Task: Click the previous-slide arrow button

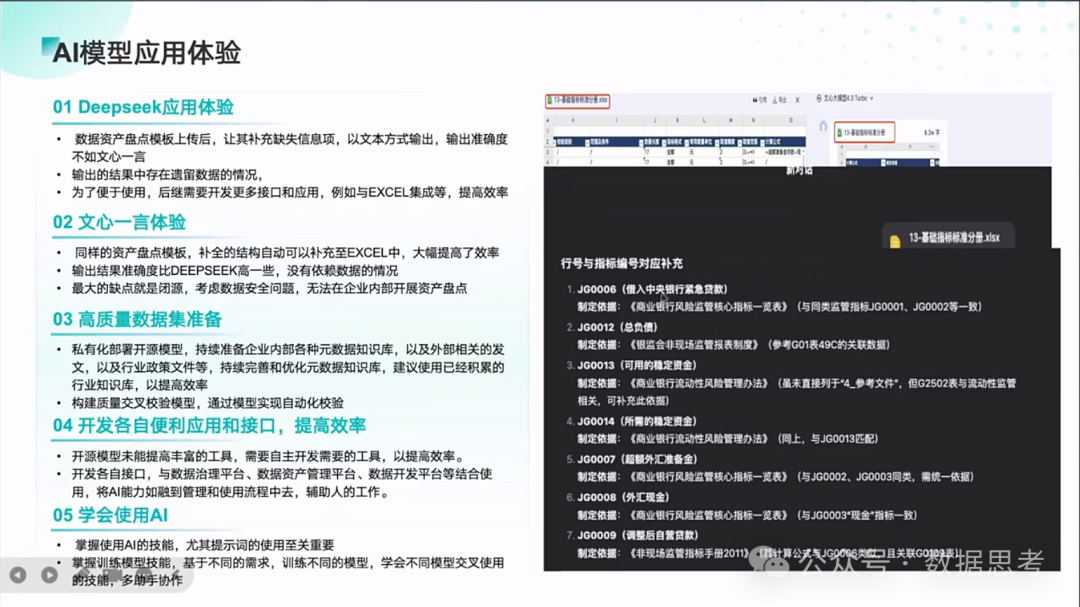Action: coord(20,575)
